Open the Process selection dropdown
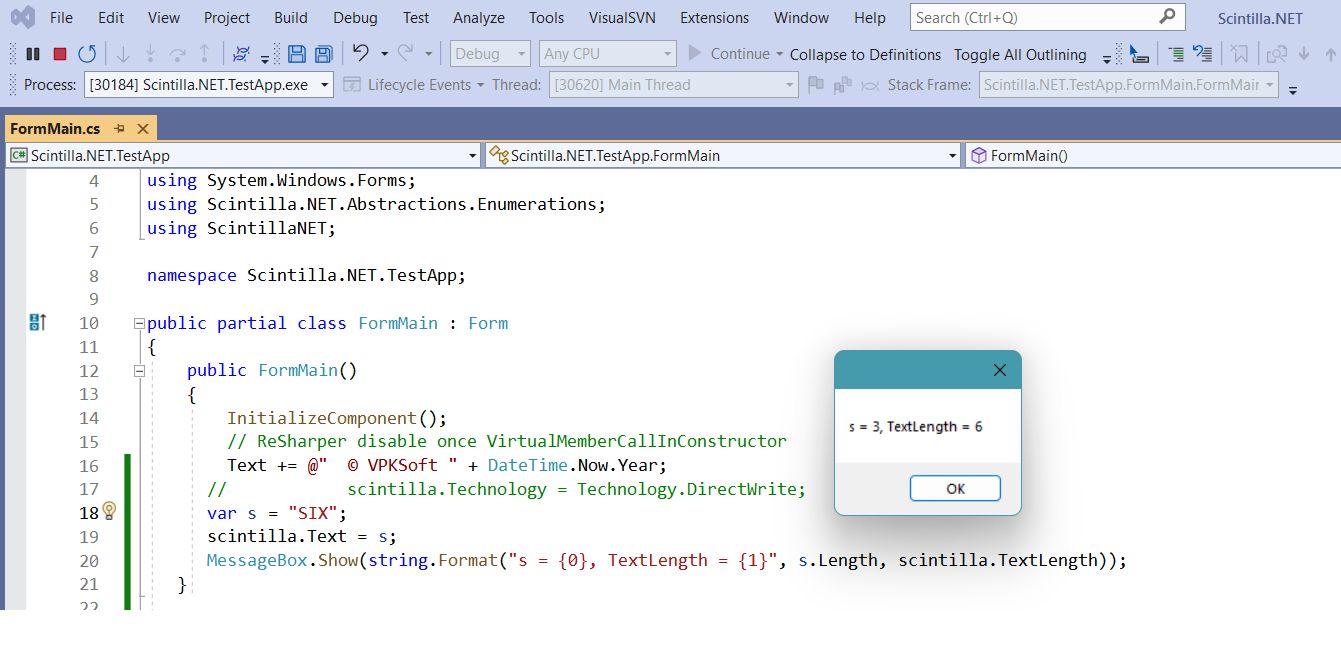The width and height of the screenshot is (1341, 648). pyautogui.click(x=323, y=85)
